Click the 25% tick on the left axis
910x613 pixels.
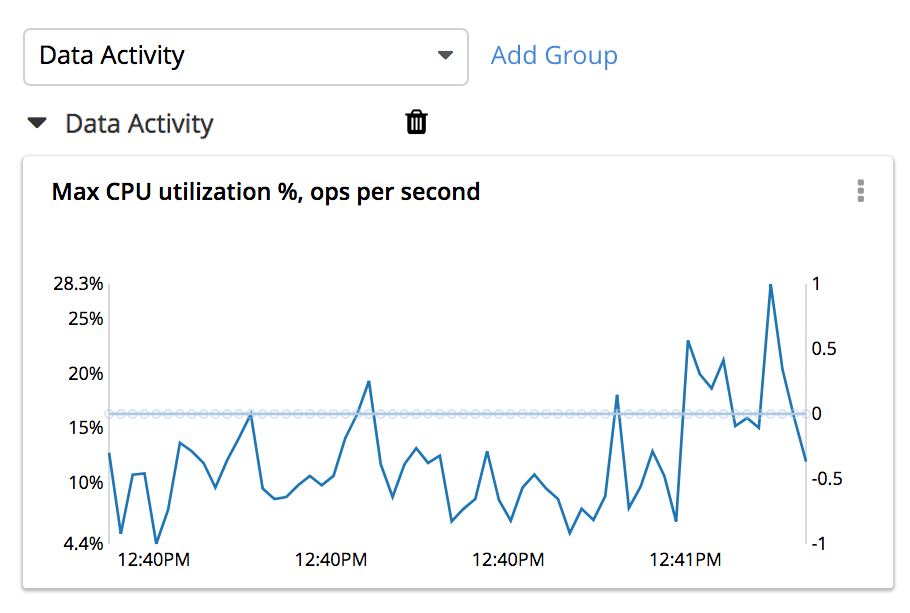tap(85, 319)
